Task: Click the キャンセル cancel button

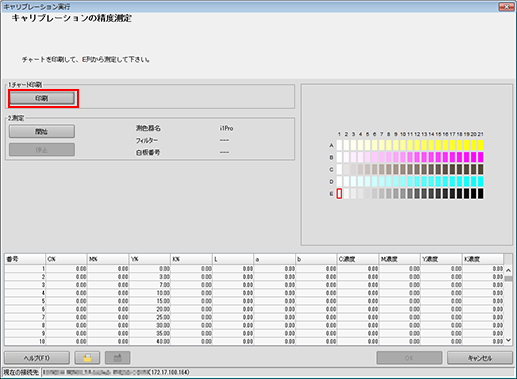Action: click(480, 358)
